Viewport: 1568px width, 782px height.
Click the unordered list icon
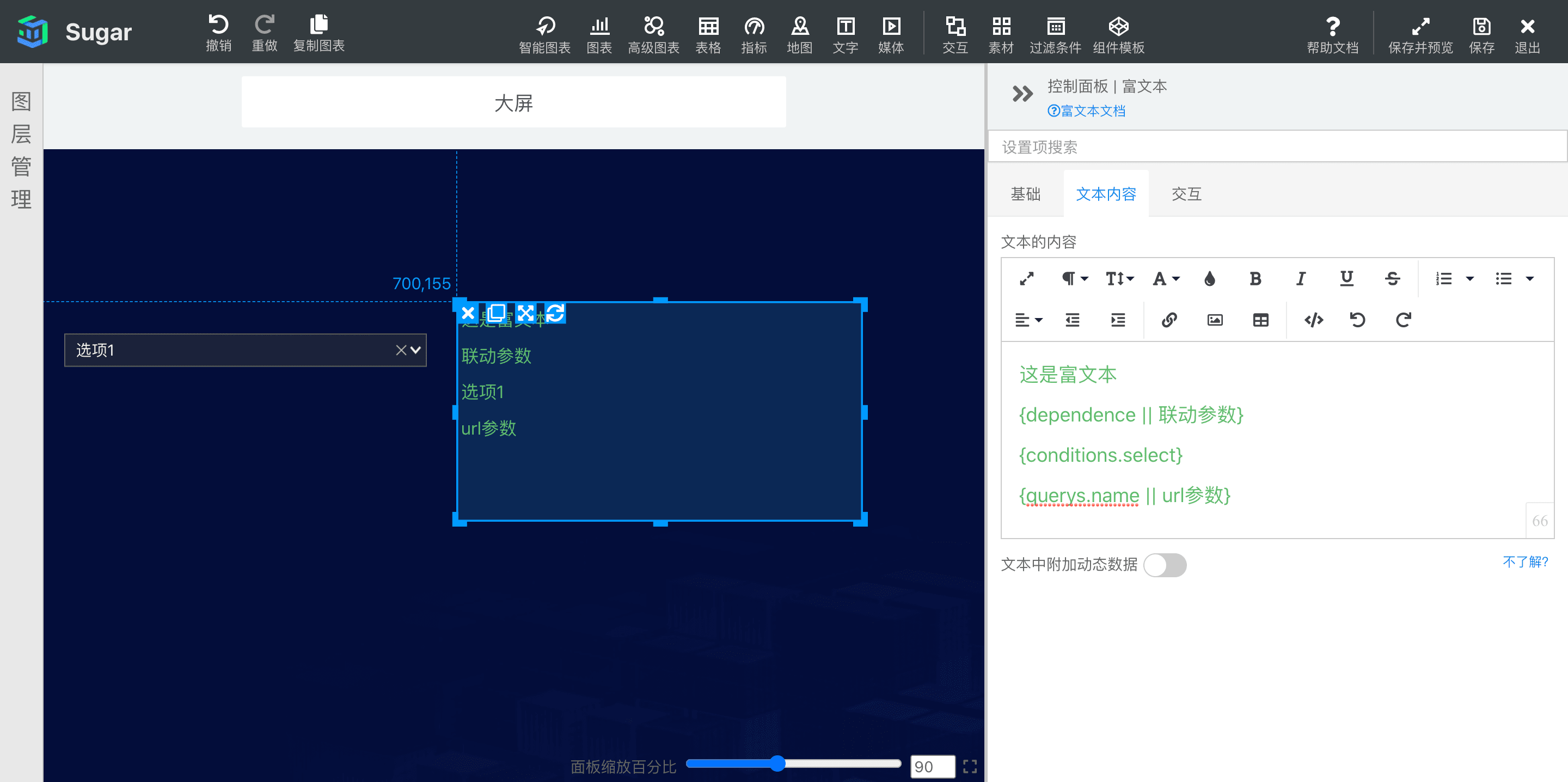pos(1503,278)
